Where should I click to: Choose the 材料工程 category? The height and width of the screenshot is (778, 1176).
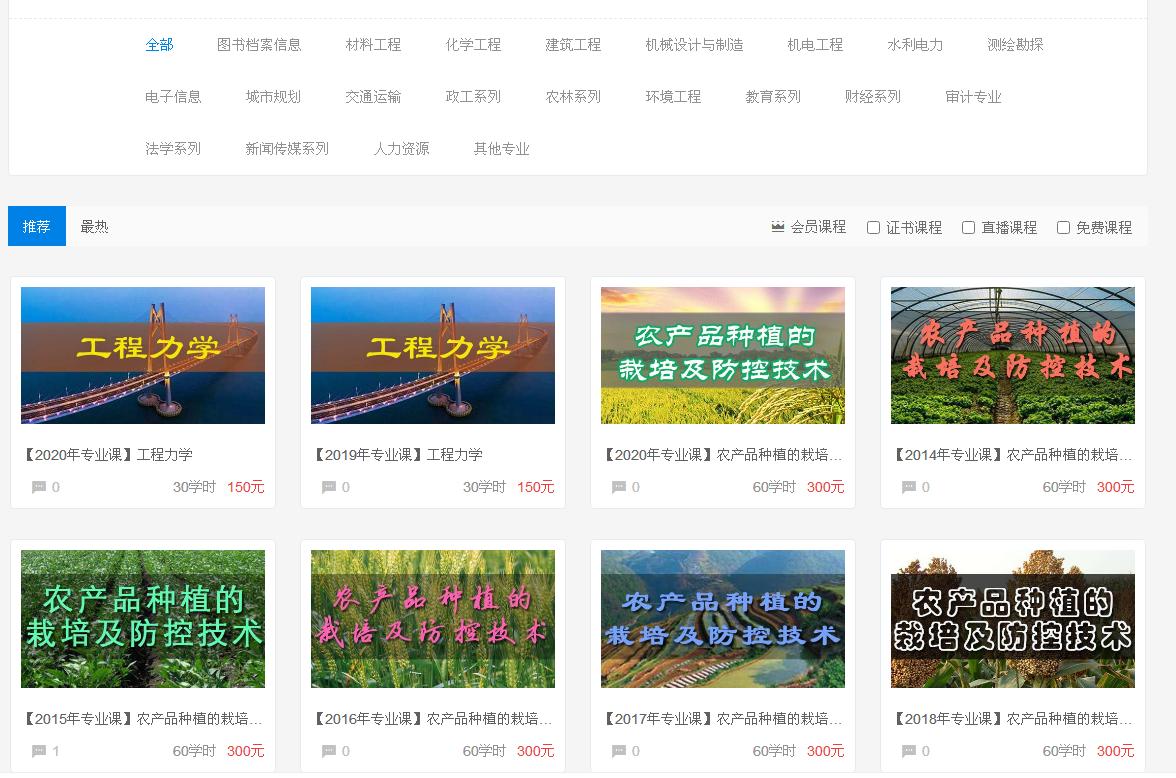pyautogui.click(x=373, y=45)
